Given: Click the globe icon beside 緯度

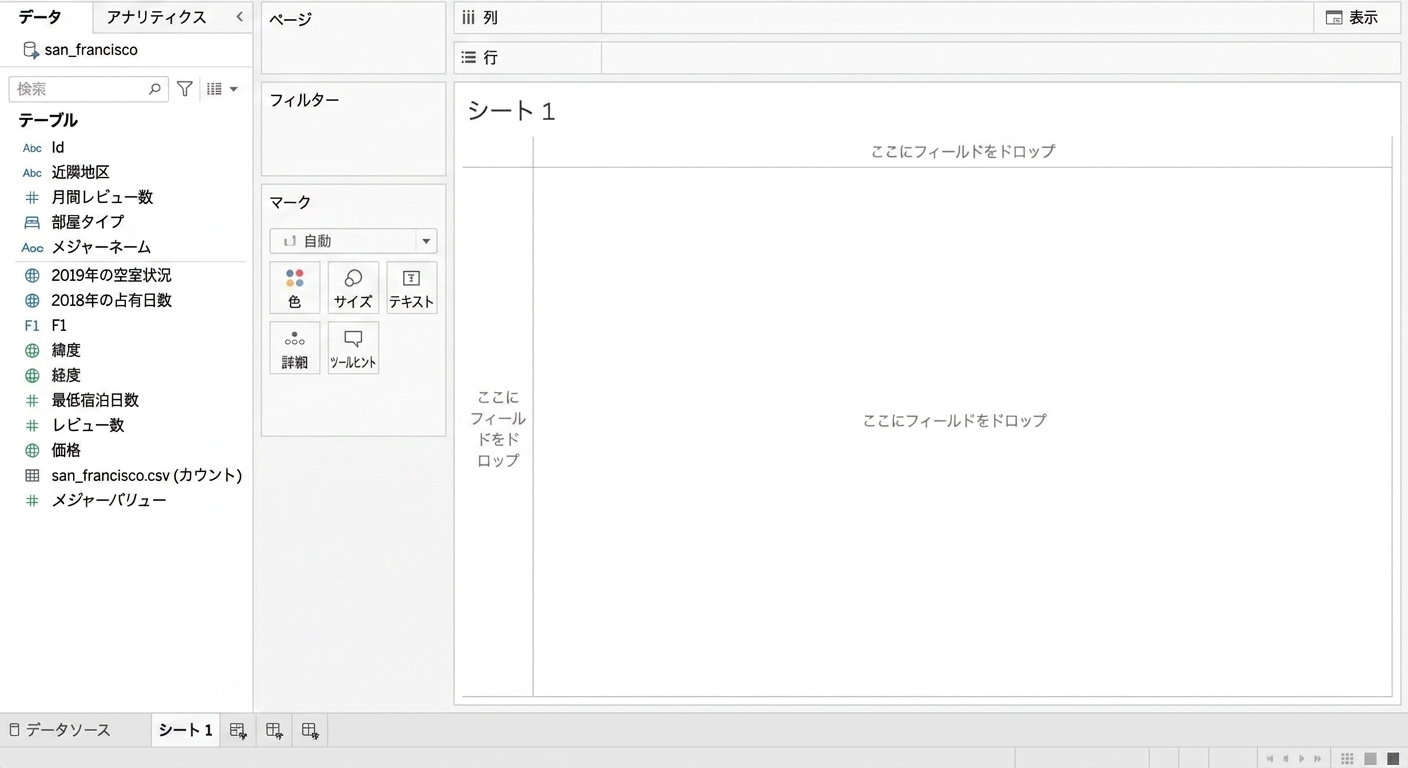Looking at the screenshot, I should coord(32,351).
